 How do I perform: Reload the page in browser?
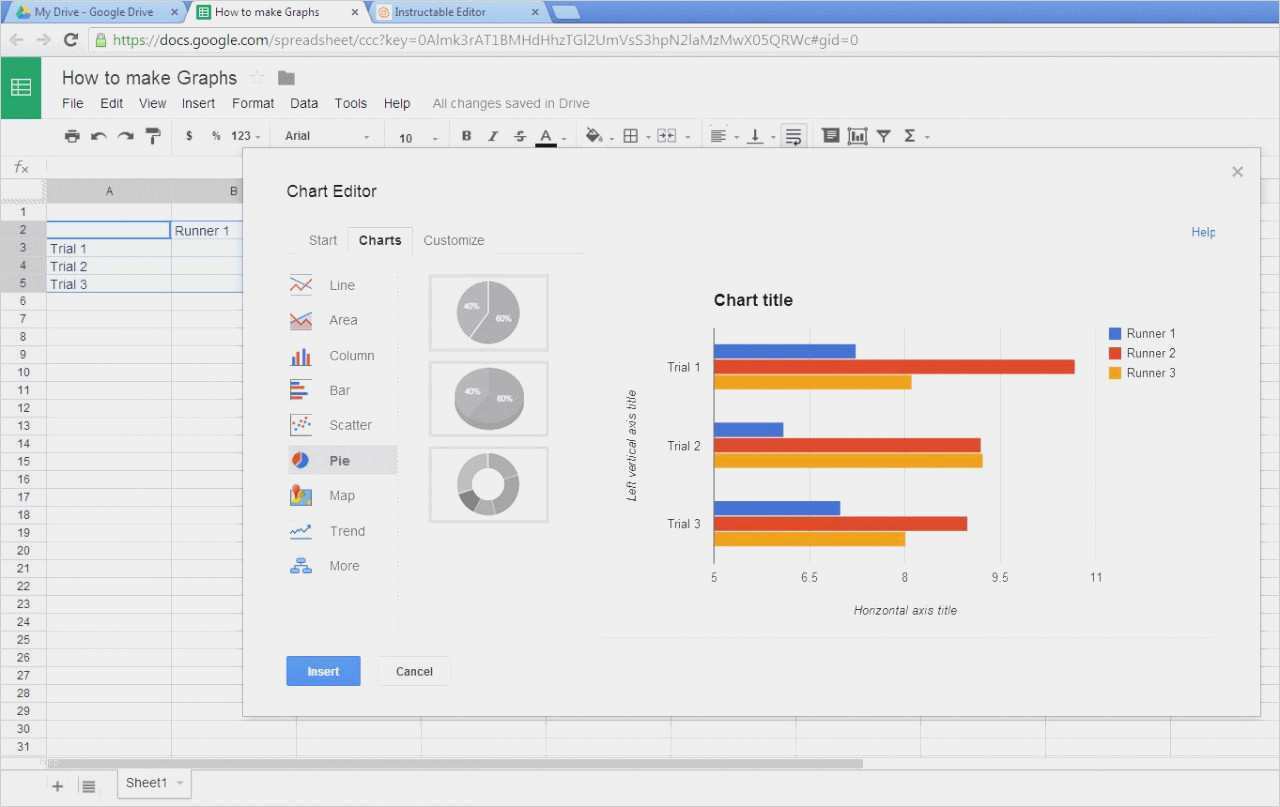tap(70, 40)
